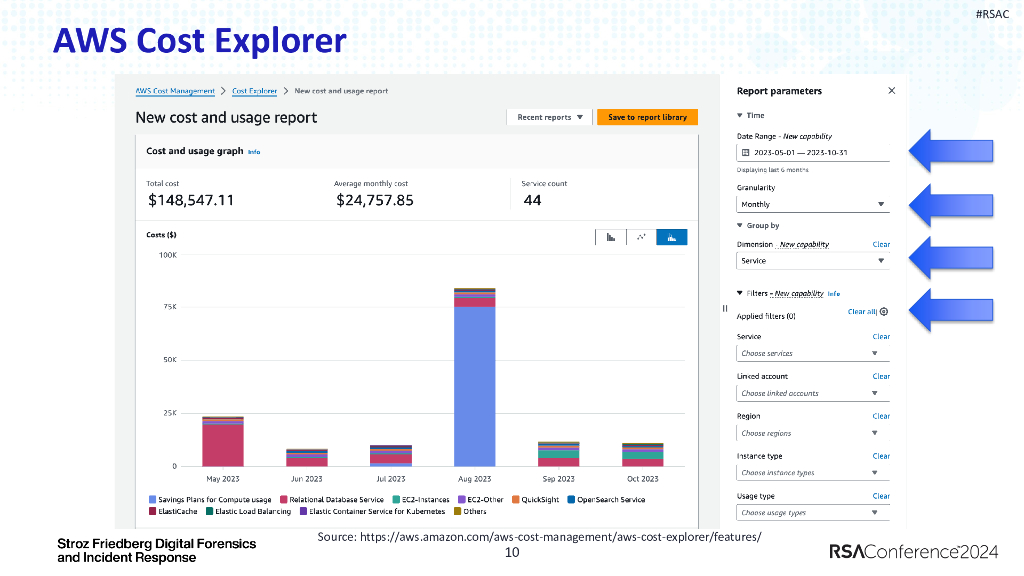
Task: Select stacked bar chart view icon
Action: [x=671, y=237]
